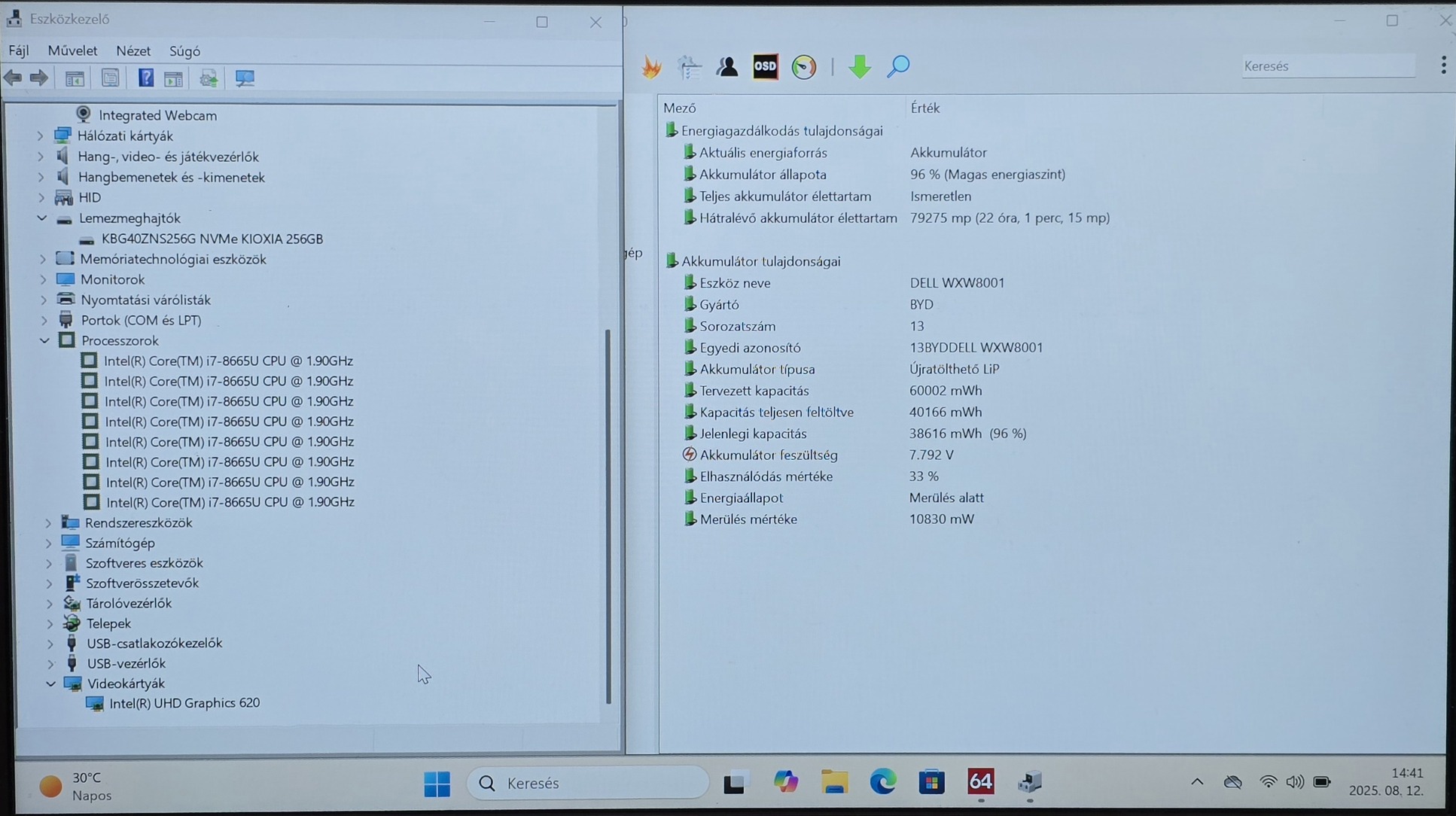Click the scan for hardware changes monitor icon
Viewport: 1456px width, 816px height.
tap(245, 78)
